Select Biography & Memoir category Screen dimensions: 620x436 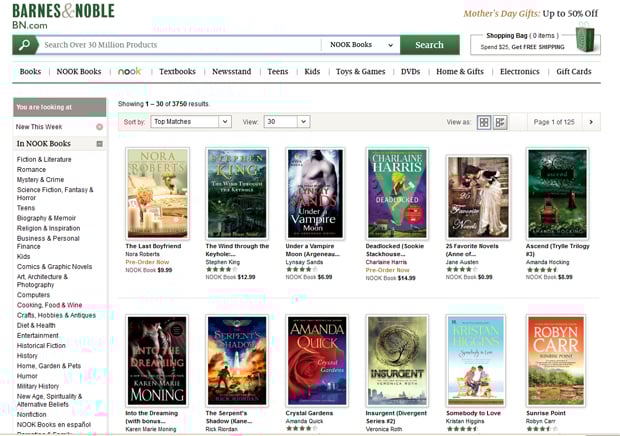[x=46, y=218]
